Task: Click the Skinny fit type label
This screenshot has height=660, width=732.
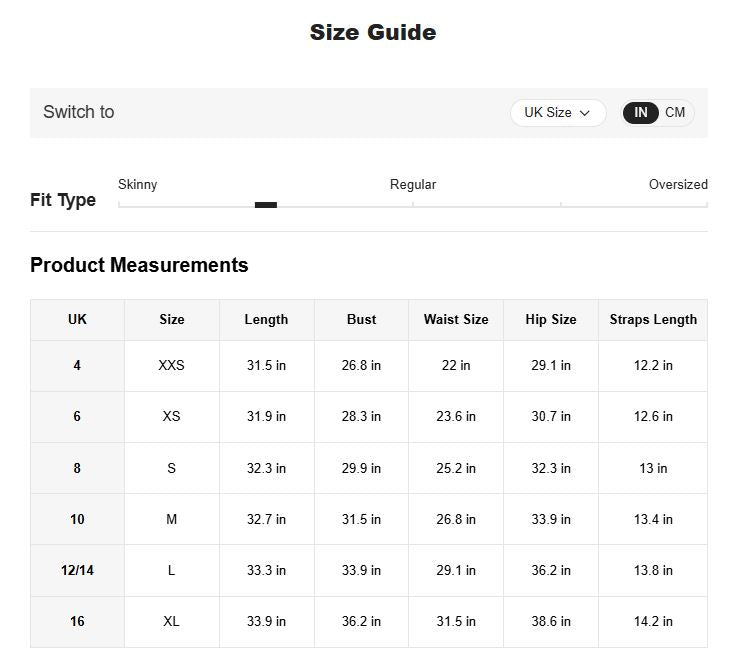Action: (138, 185)
